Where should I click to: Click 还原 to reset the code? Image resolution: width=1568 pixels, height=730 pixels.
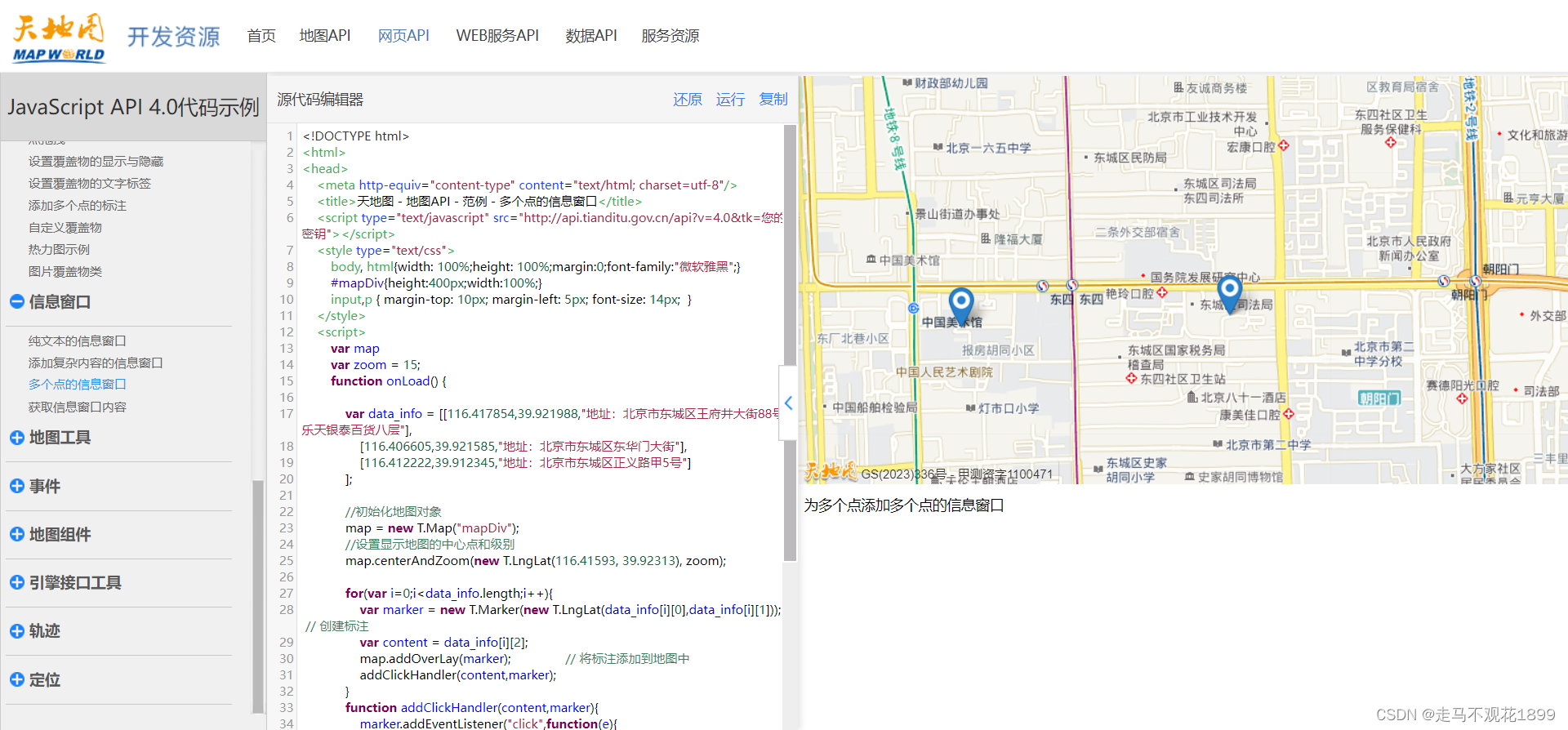(688, 100)
